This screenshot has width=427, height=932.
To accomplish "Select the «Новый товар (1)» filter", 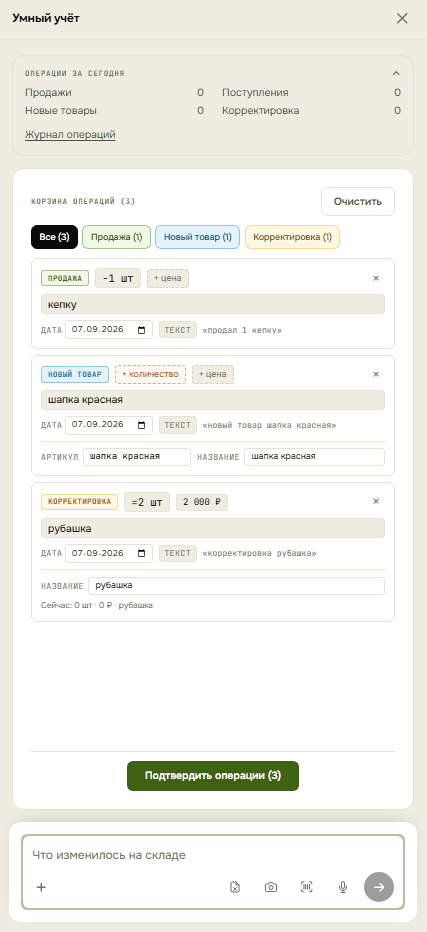I will (197, 237).
